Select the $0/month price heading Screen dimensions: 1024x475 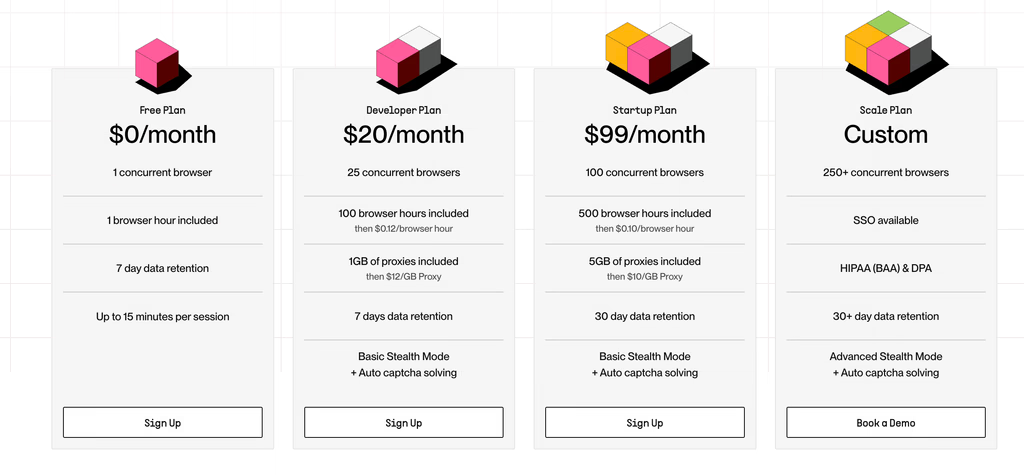(163, 135)
